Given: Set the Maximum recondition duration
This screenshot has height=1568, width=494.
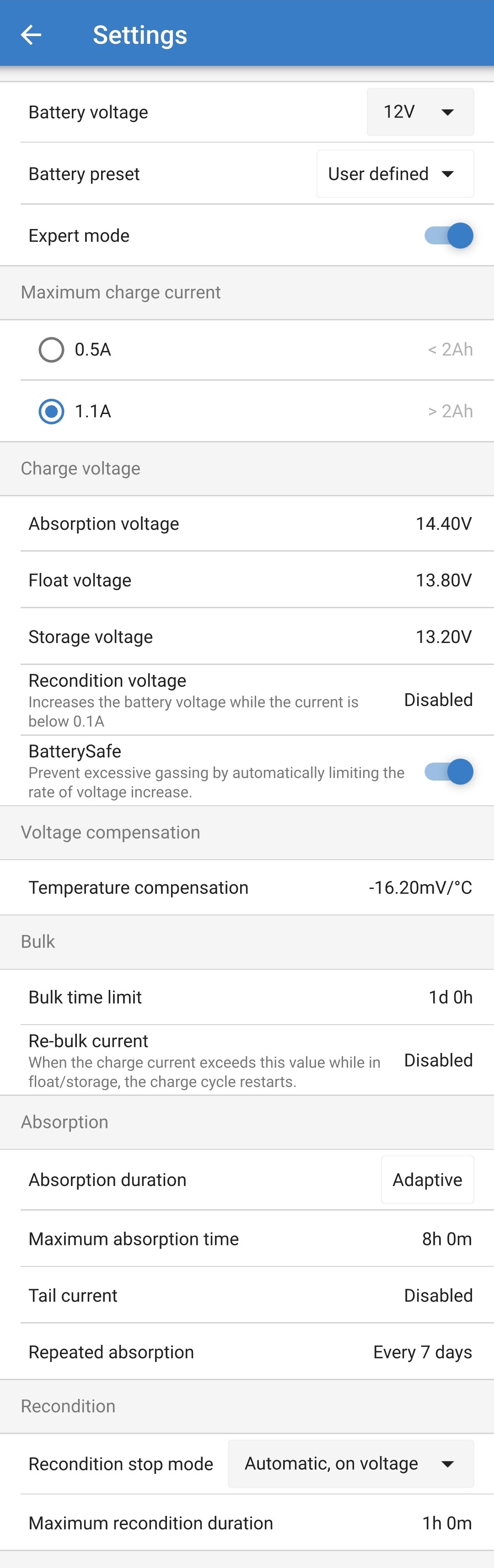Looking at the screenshot, I should coord(446,1523).
